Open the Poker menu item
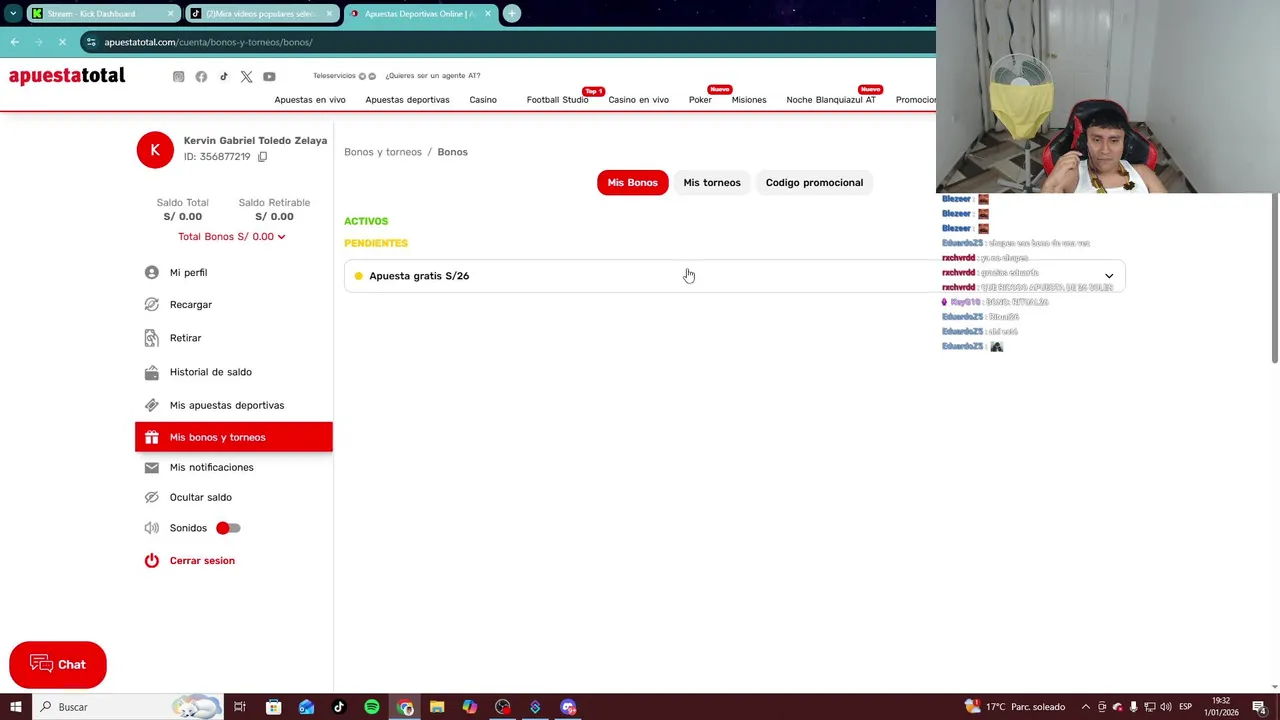 pos(700,100)
